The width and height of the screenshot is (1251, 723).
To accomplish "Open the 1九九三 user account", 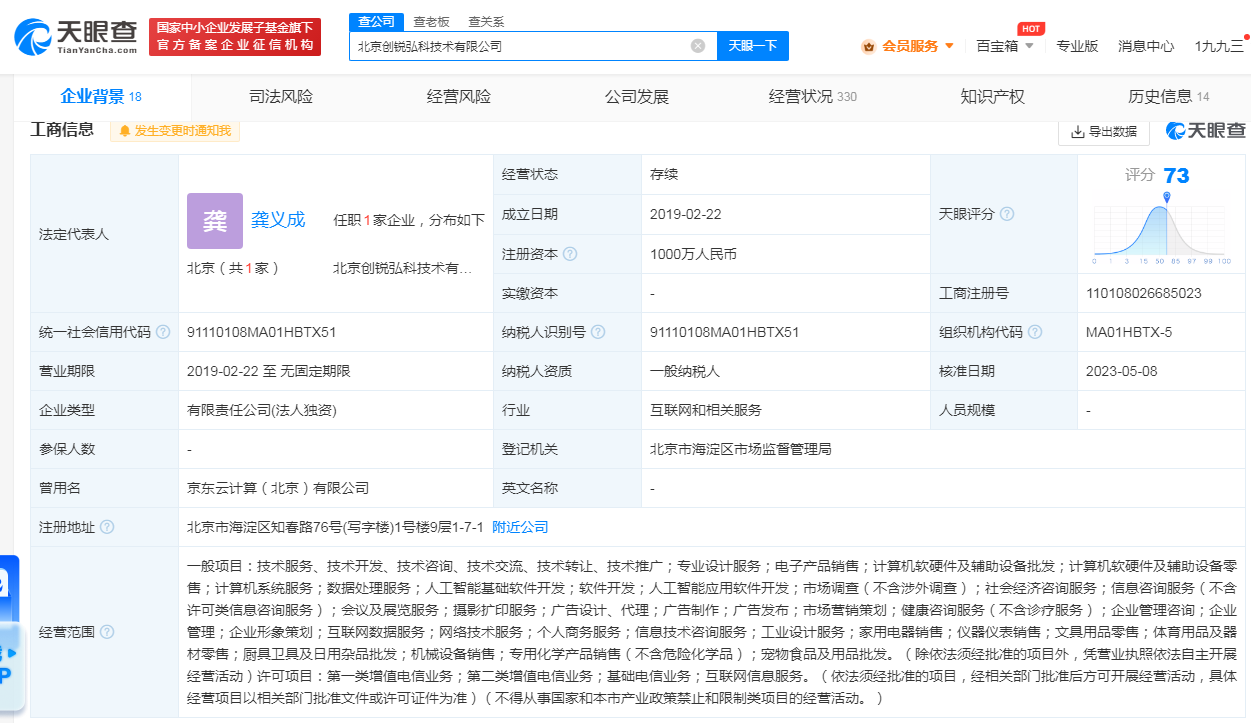I will click(1219, 46).
